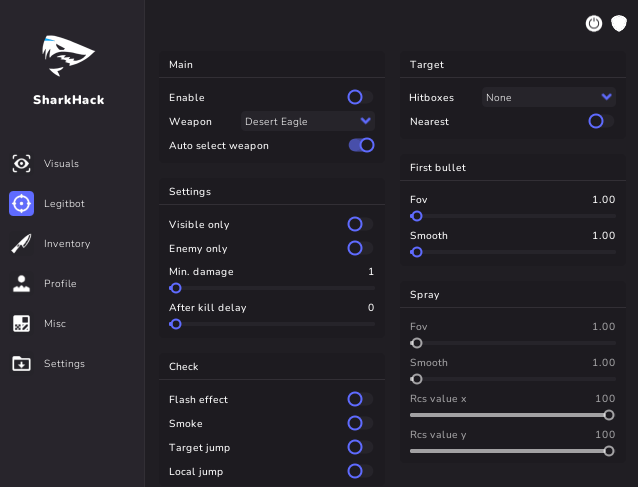This screenshot has width=638, height=487.
Task: Click the Visuals eye icon
Action: (x=21, y=163)
